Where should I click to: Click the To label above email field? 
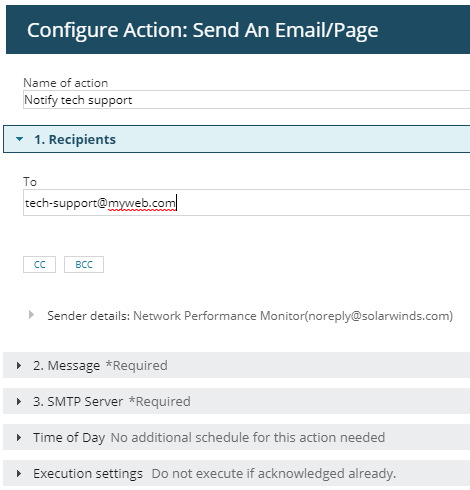(x=30, y=182)
